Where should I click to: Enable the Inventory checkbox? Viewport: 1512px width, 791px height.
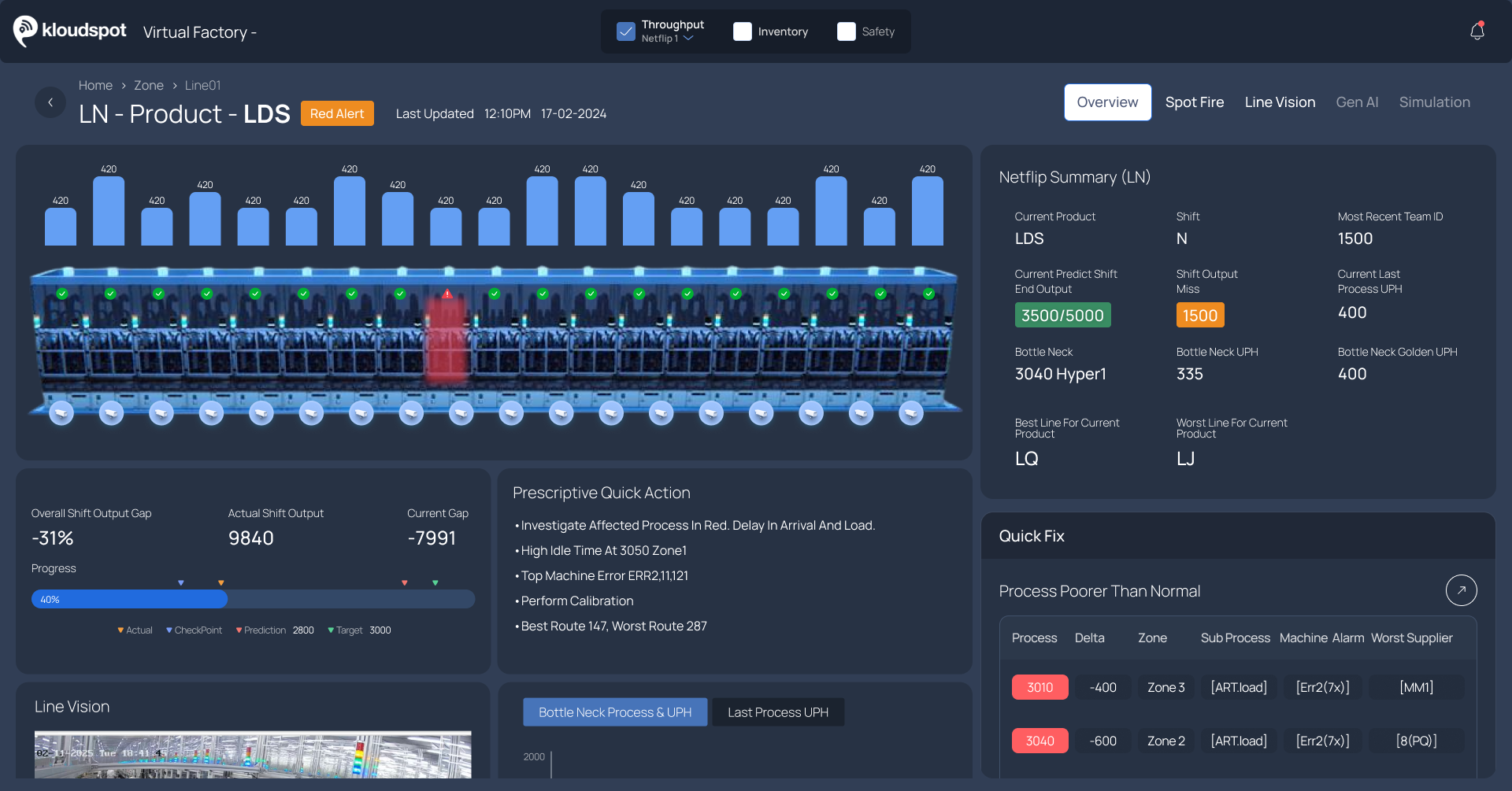[x=743, y=31]
